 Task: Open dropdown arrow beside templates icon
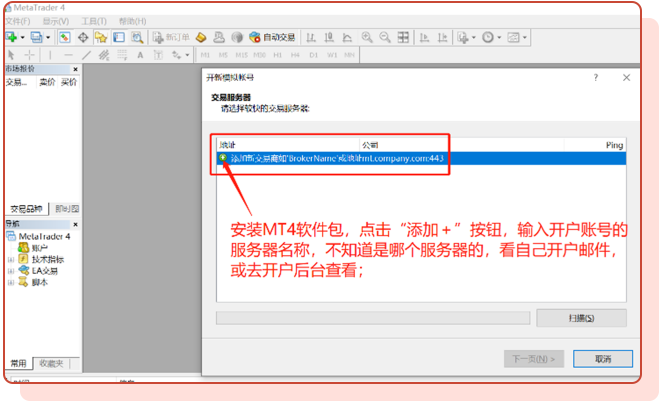[525, 37]
